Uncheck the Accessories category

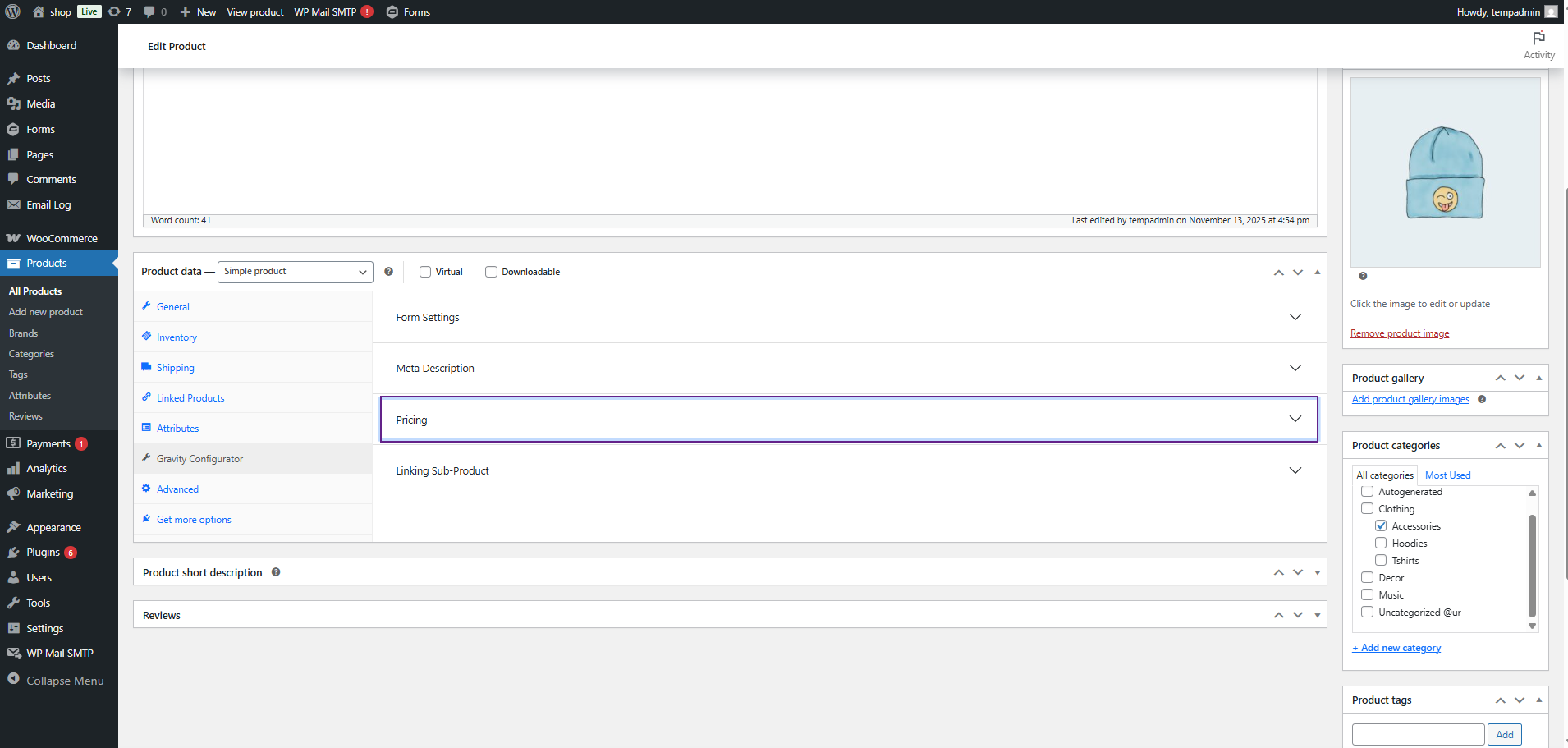click(1381, 526)
